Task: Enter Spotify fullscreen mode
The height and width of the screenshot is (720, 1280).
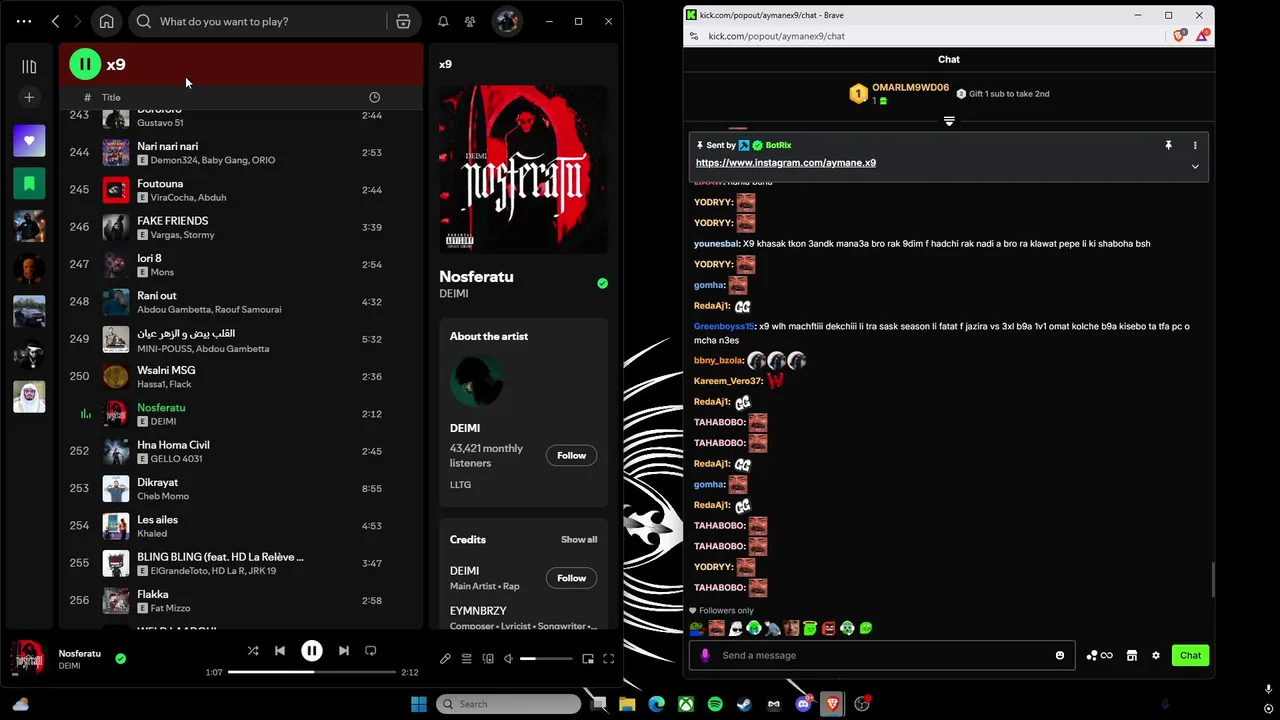Action: point(608,659)
